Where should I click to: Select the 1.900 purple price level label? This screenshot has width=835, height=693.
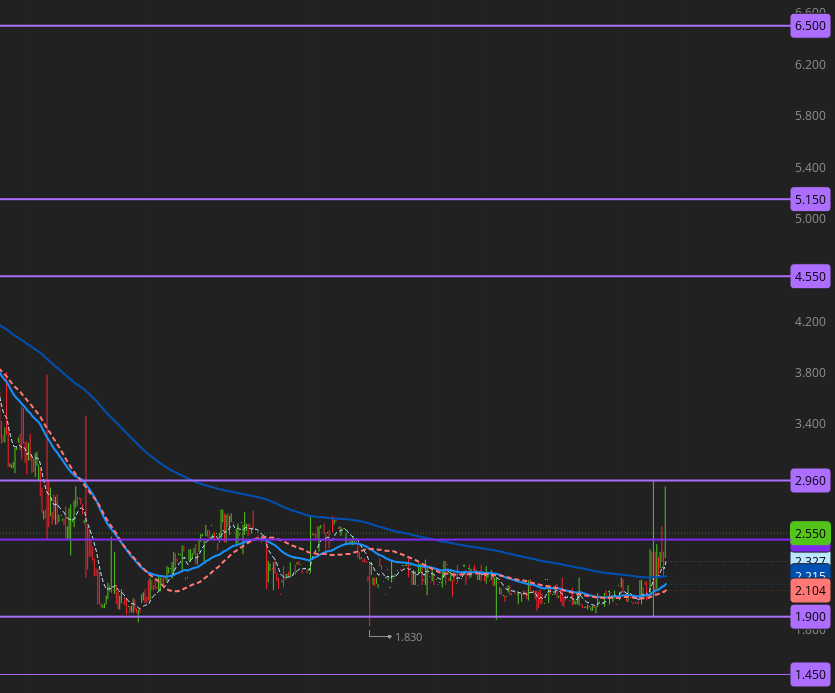click(810, 616)
